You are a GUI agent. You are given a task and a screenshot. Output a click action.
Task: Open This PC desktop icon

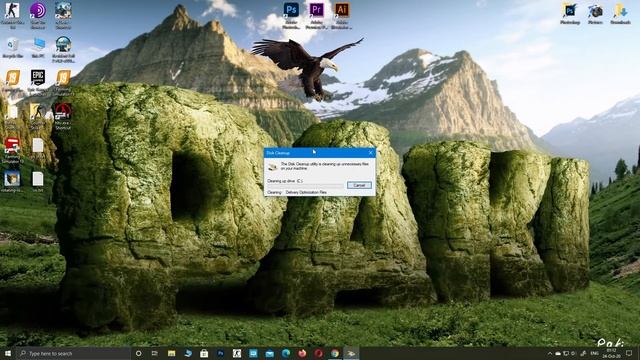(38, 47)
